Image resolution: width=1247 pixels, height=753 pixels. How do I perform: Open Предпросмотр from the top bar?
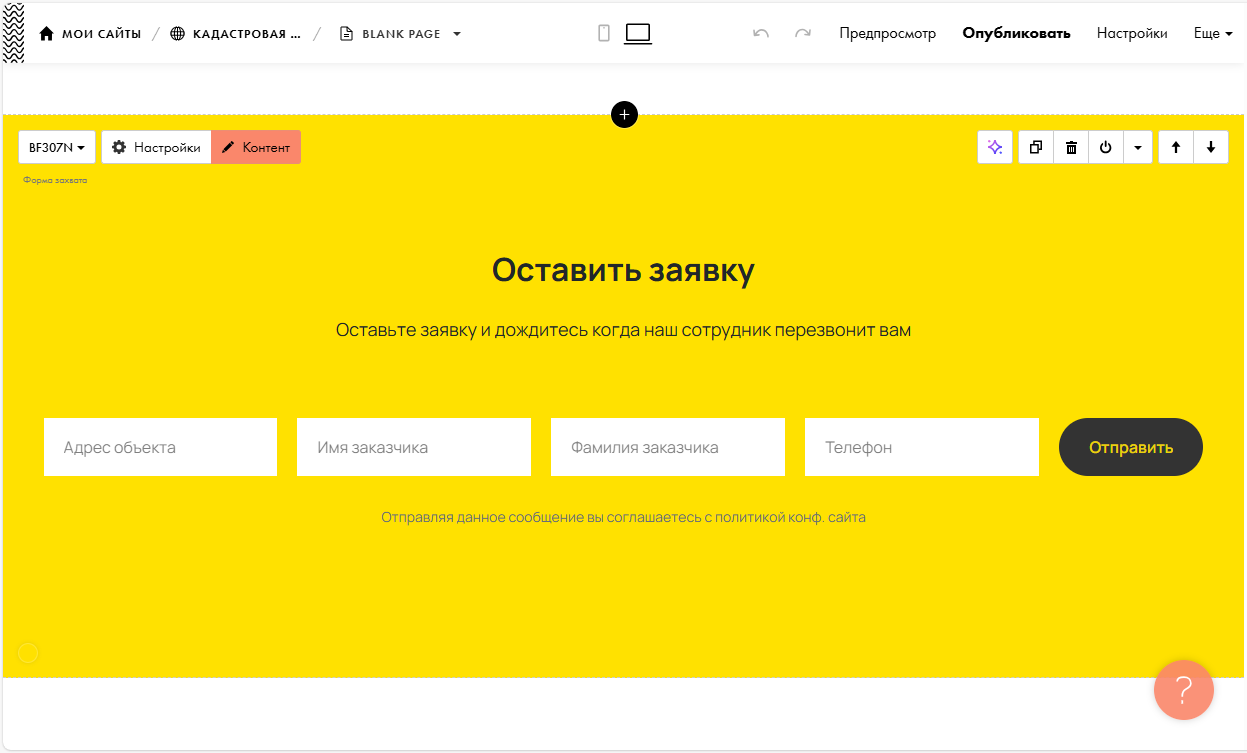[x=887, y=33]
